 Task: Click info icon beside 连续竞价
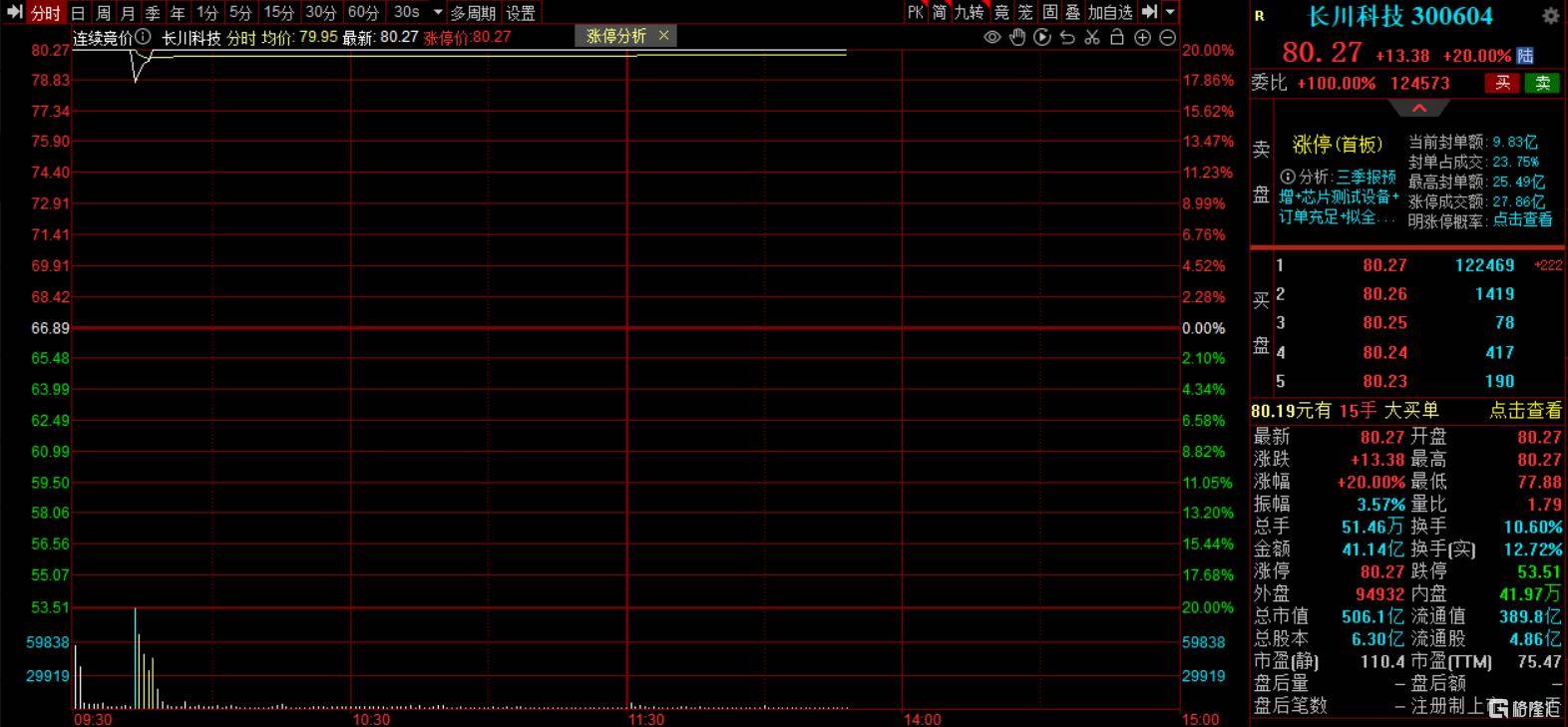click(144, 37)
